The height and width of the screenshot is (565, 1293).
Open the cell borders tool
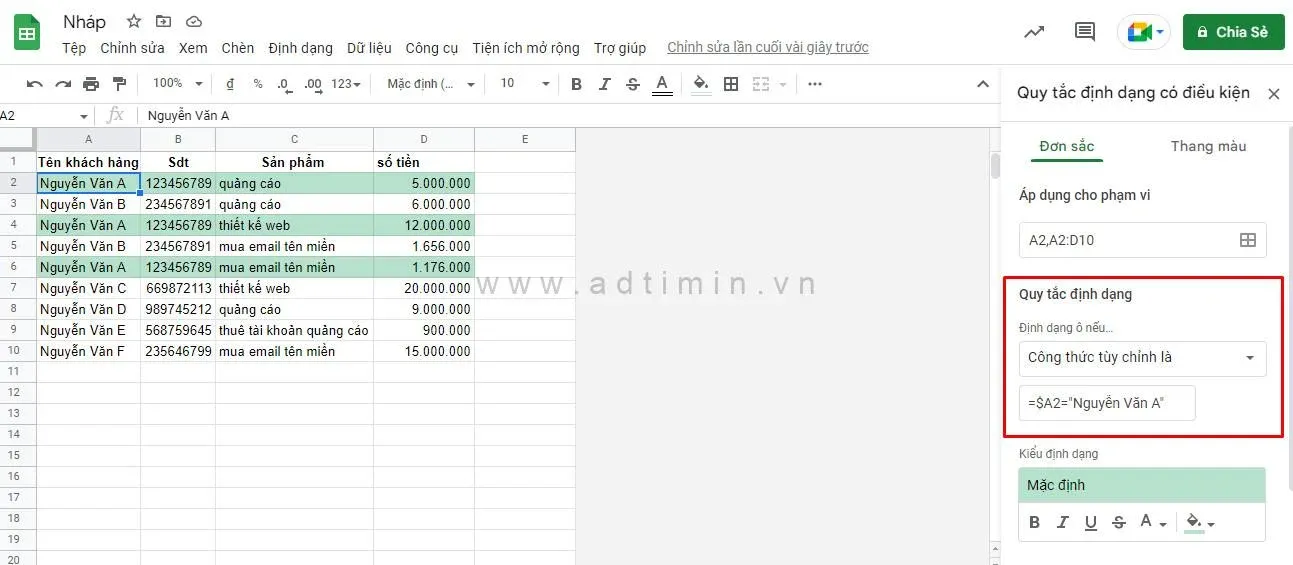click(731, 84)
